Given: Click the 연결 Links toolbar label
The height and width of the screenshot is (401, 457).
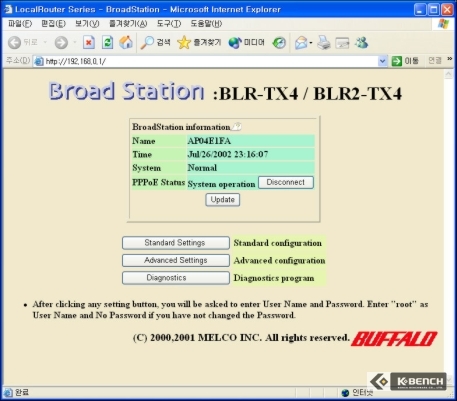Looking at the screenshot, I should [435, 61].
